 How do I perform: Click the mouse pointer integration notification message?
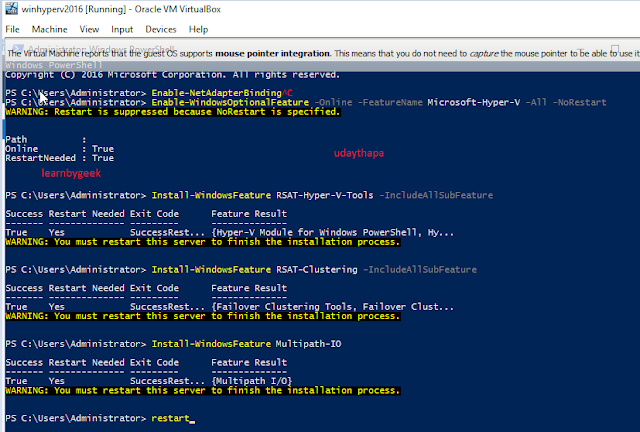323,53
